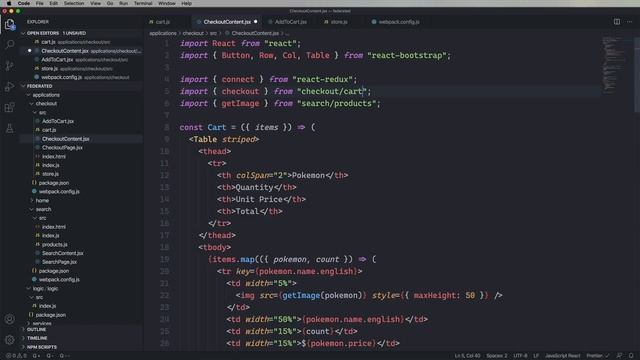Click the Ln 5, Col 40 cursor position indicator

467,356
